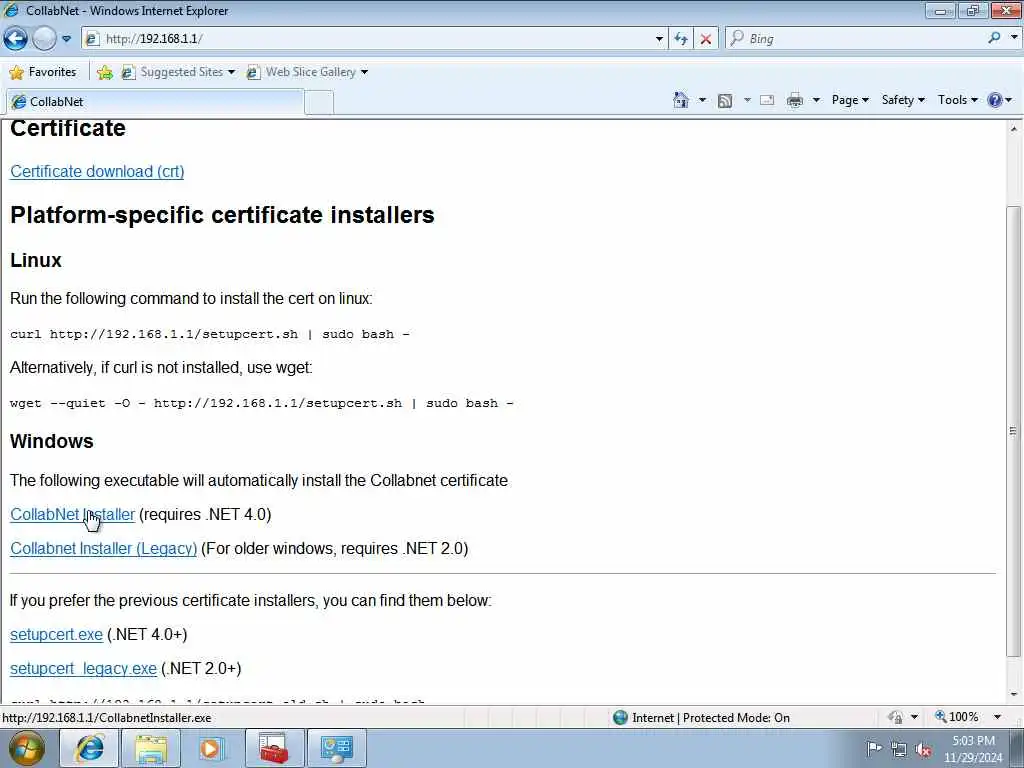This screenshot has height=768, width=1024.
Task: Open Web Slice Gallery dropdown
Action: pyautogui.click(x=307, y=72)
